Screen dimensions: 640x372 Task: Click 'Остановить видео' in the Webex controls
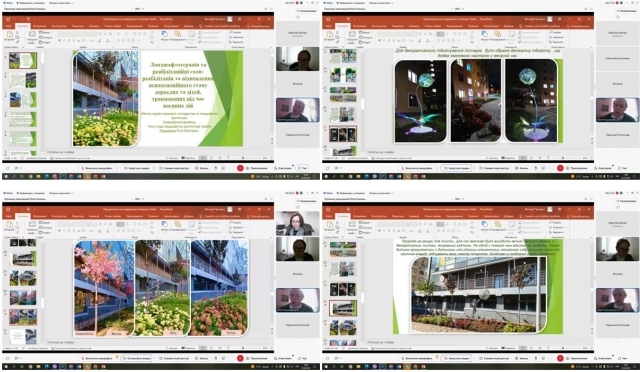coord(137,358)
